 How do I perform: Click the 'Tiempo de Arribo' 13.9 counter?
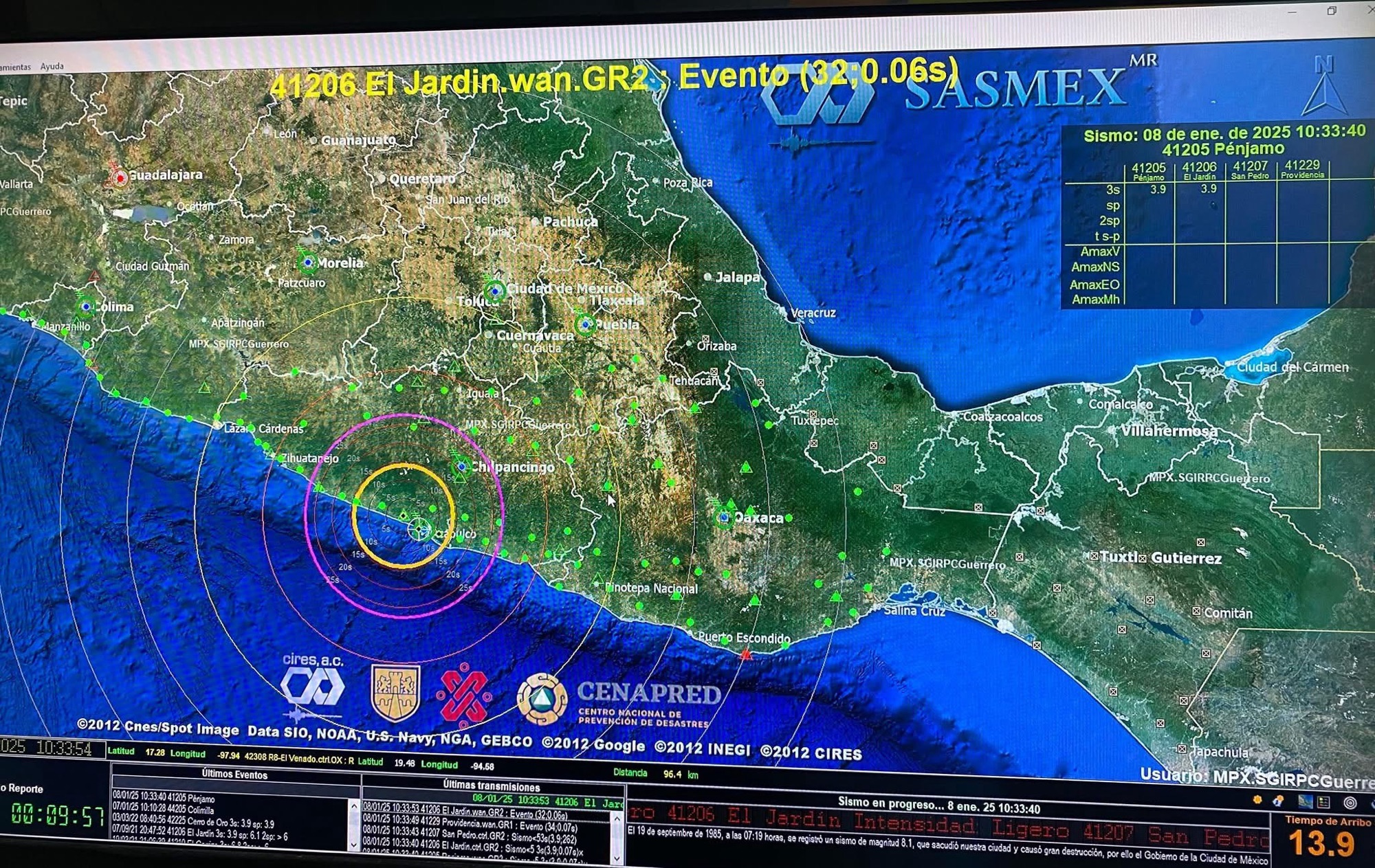[x=1321, y=844]
